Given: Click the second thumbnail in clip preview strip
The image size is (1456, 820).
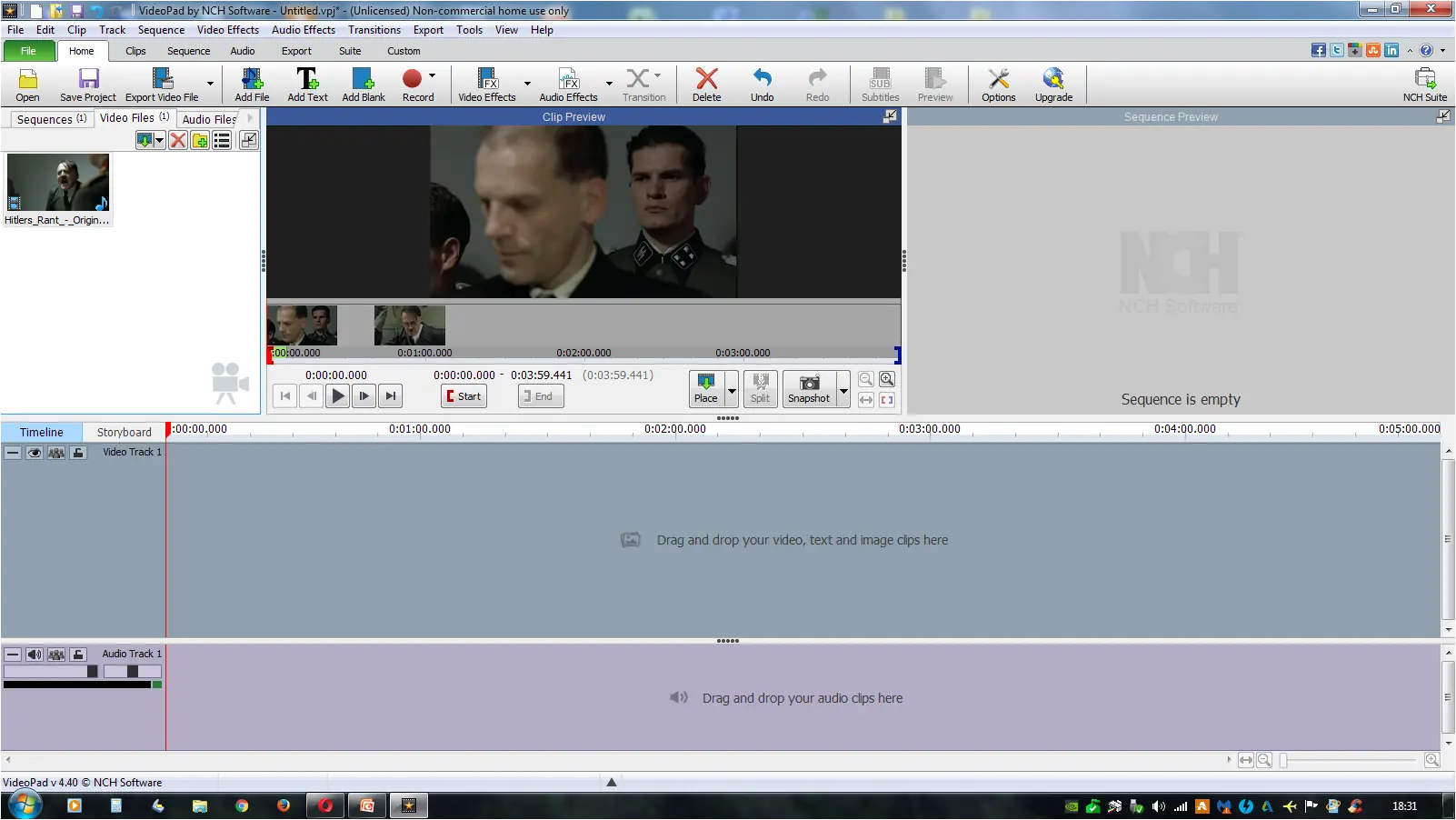Looking at the screenshot, I should pyautogui.click(x=410, y=325).
